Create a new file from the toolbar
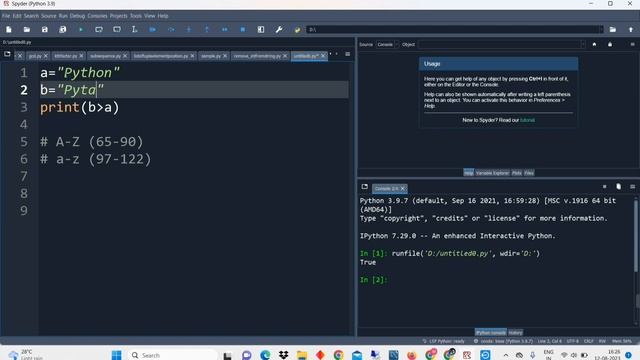640x360 pixels. pos(9,29)
